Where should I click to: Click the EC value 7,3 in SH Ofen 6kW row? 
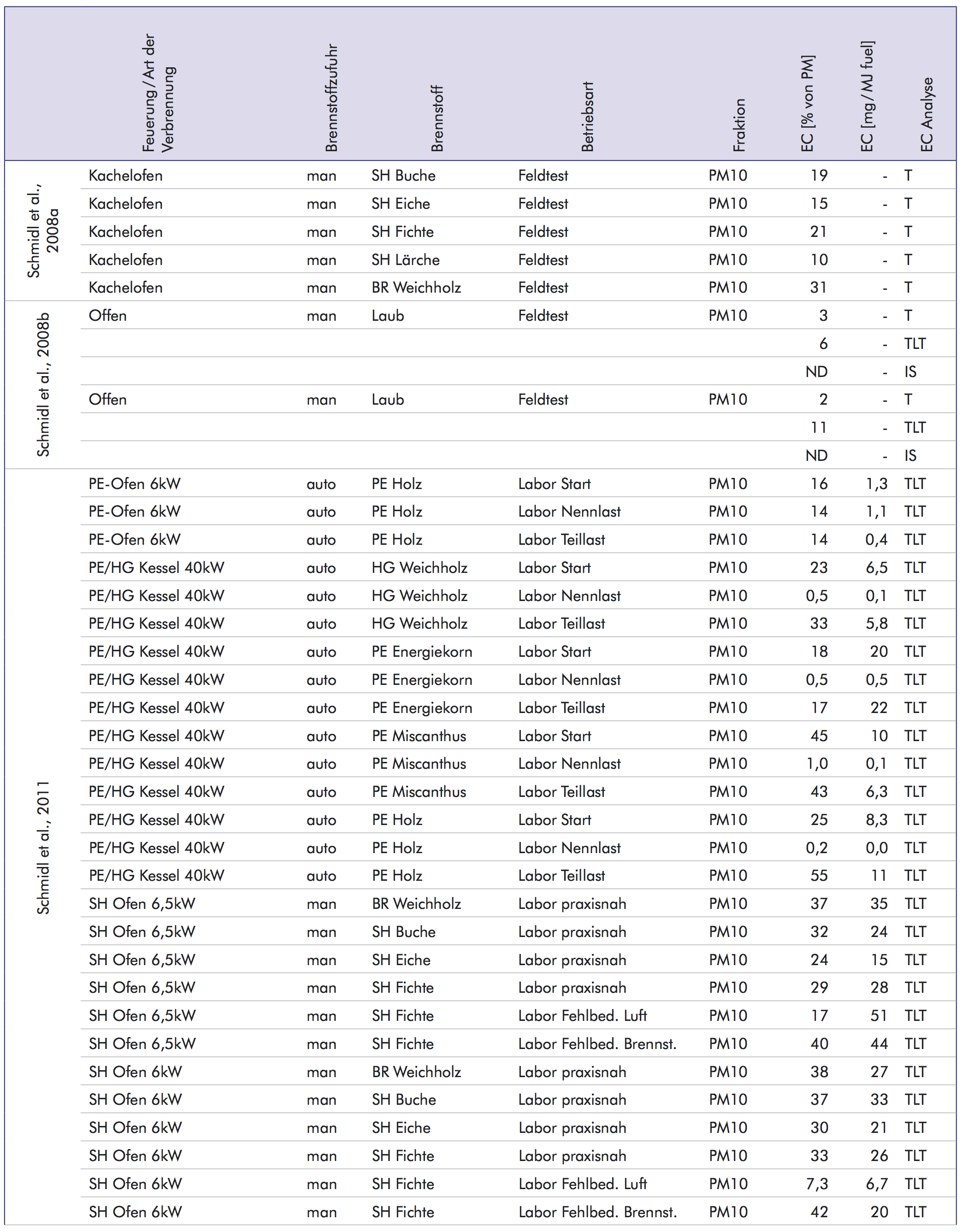point(816,1184)
